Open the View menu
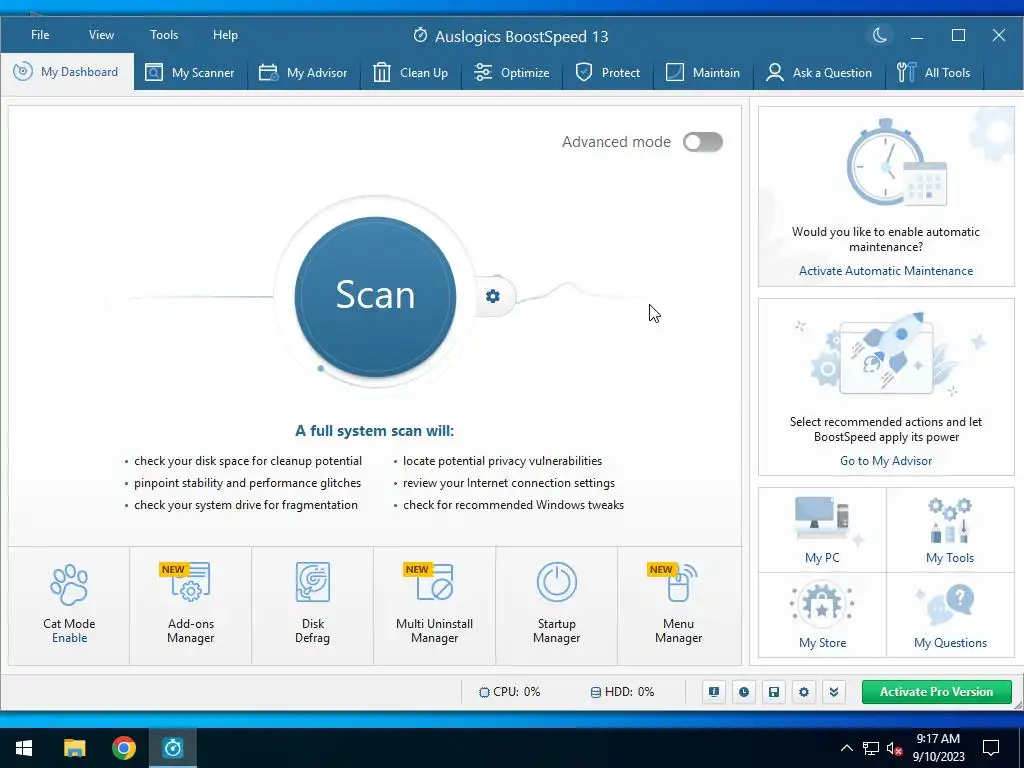The image size is (1024, 768). click(x=101, y=35)
